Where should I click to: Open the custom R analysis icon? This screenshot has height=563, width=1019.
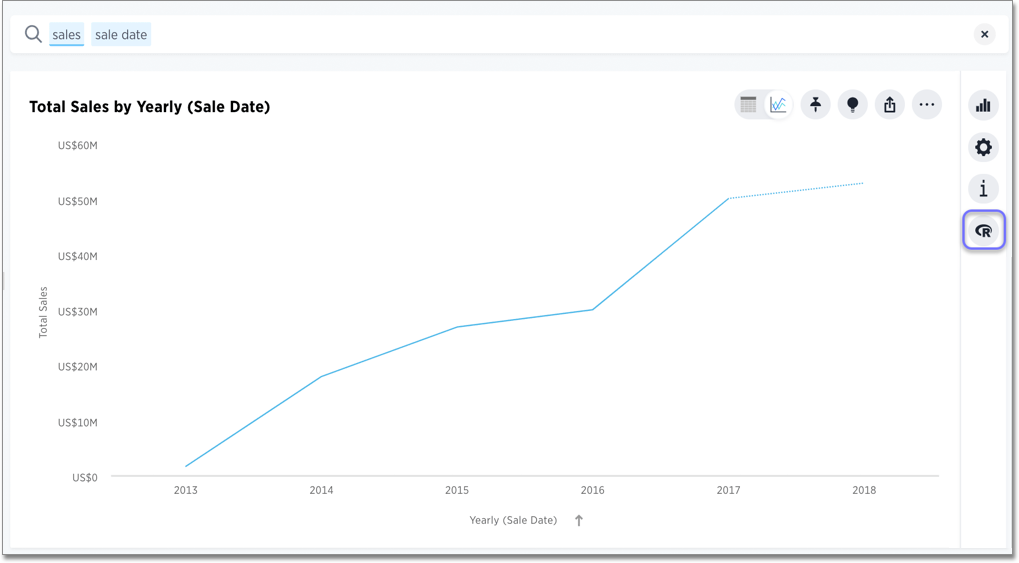983,231
